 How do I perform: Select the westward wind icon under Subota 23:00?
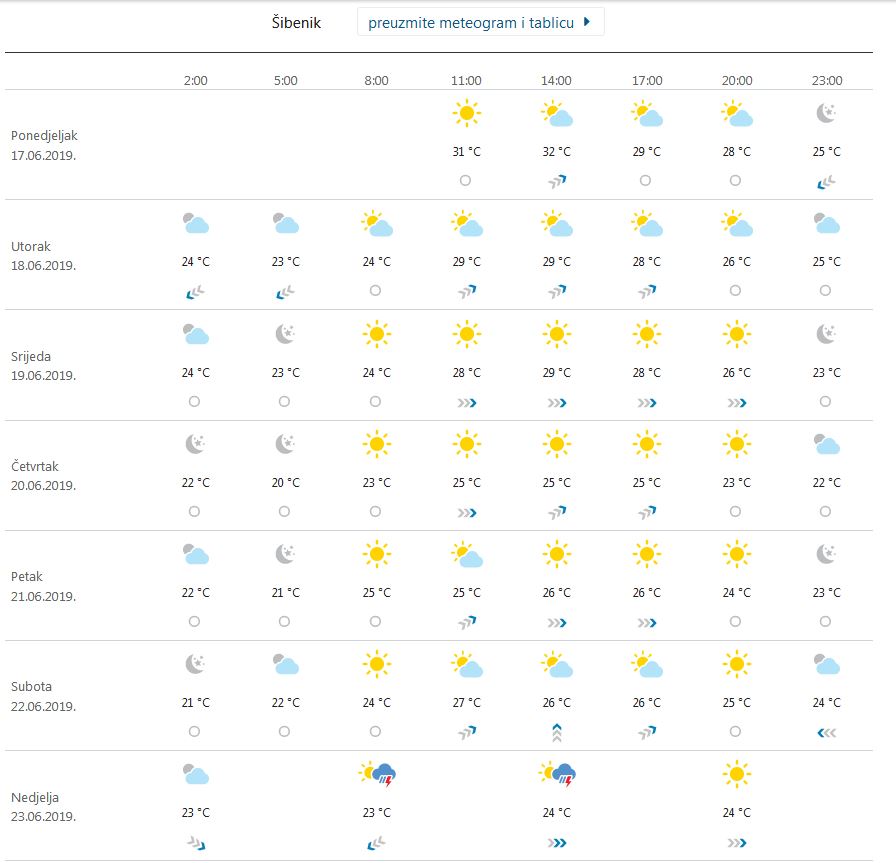pyautogui.click(x=826, y=731)
